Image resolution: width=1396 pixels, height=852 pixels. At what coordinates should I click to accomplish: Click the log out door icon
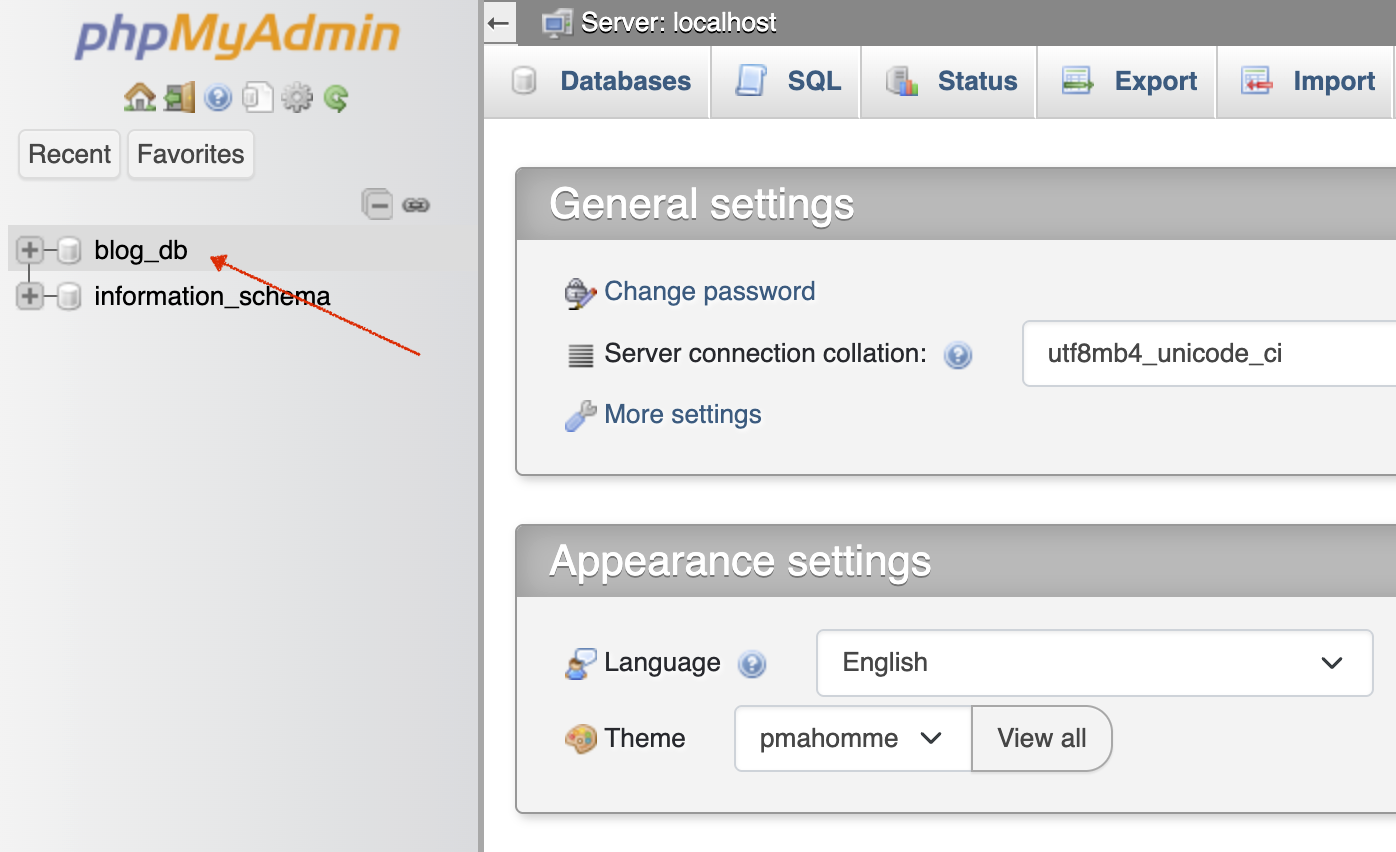click(x=180, y=97)
